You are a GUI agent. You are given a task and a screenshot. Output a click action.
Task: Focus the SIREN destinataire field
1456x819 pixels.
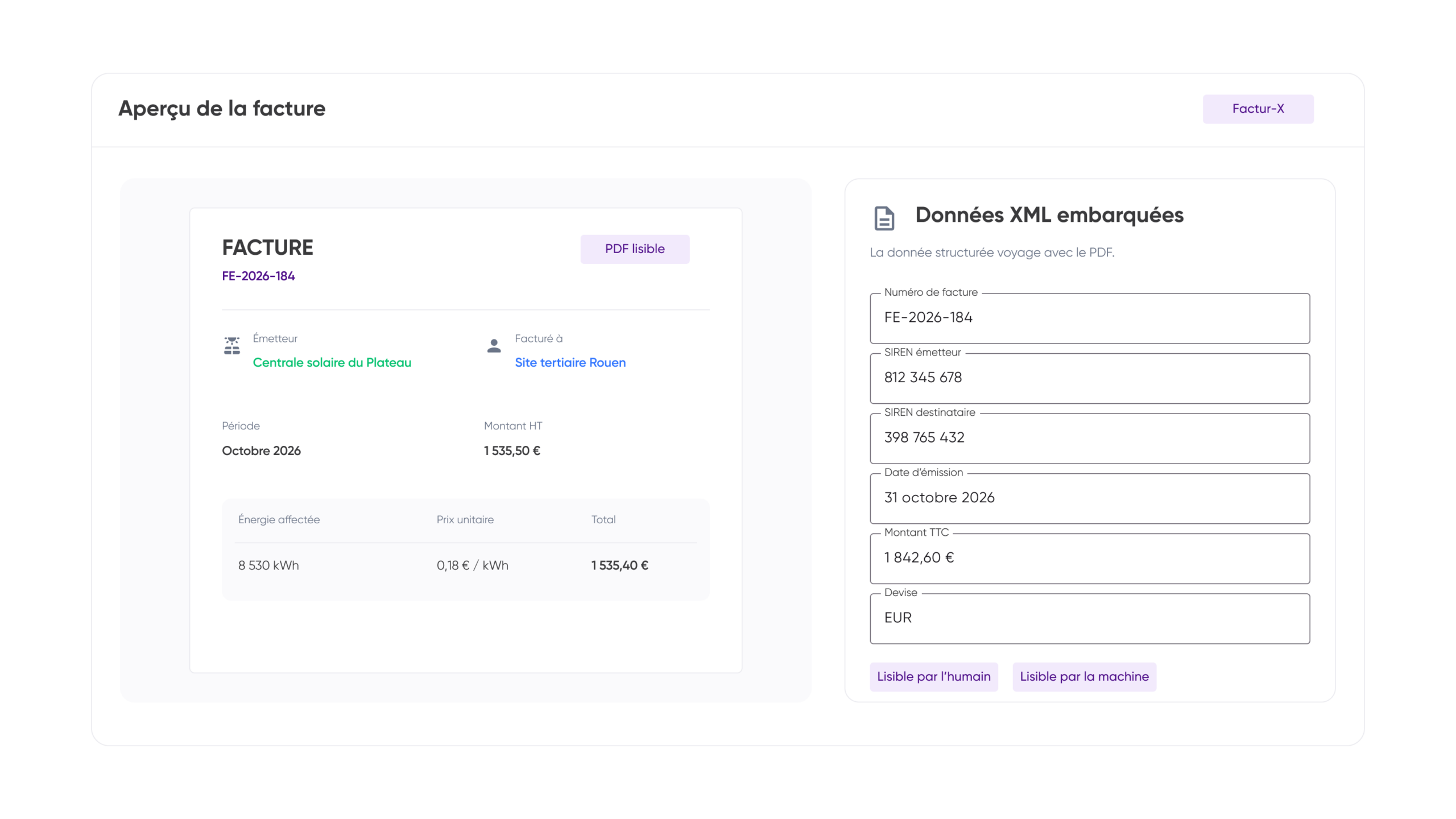point(1089,438)
